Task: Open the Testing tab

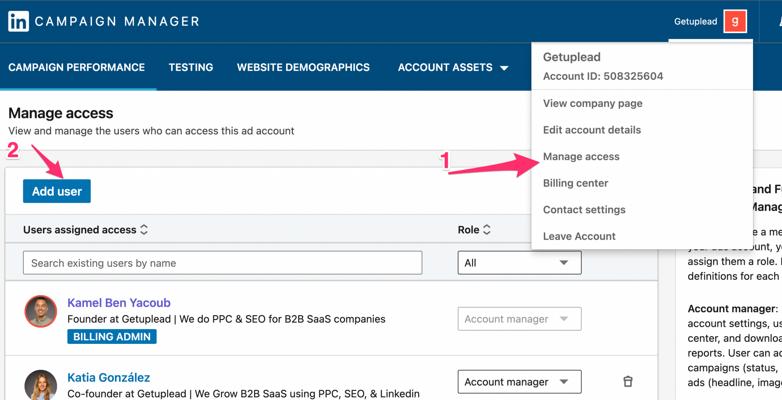Action: click(x=190, y=68)
